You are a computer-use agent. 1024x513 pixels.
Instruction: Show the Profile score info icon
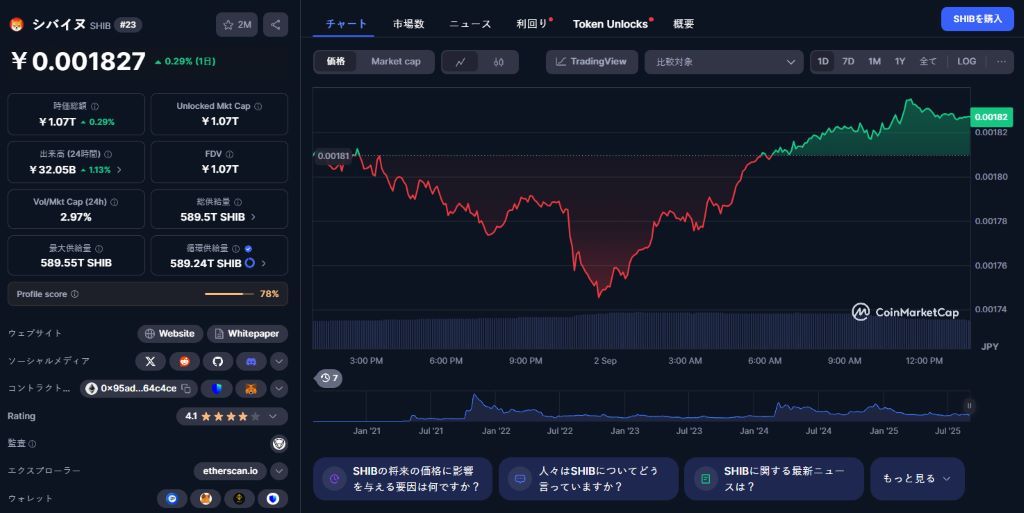coord(74,294)
